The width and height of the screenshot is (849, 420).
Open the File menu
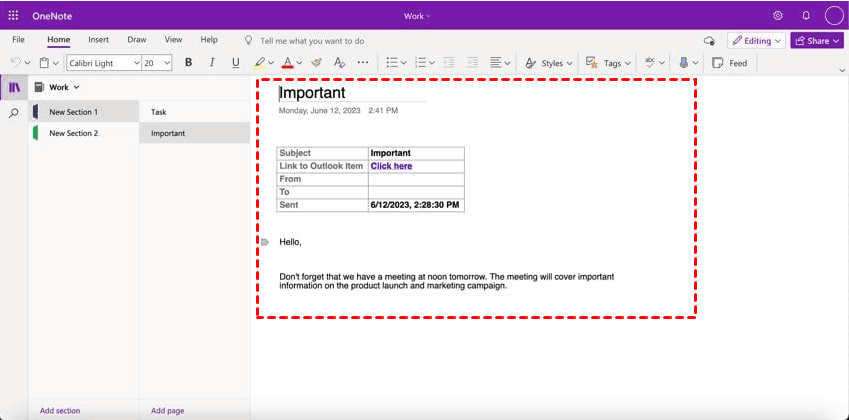18,40
